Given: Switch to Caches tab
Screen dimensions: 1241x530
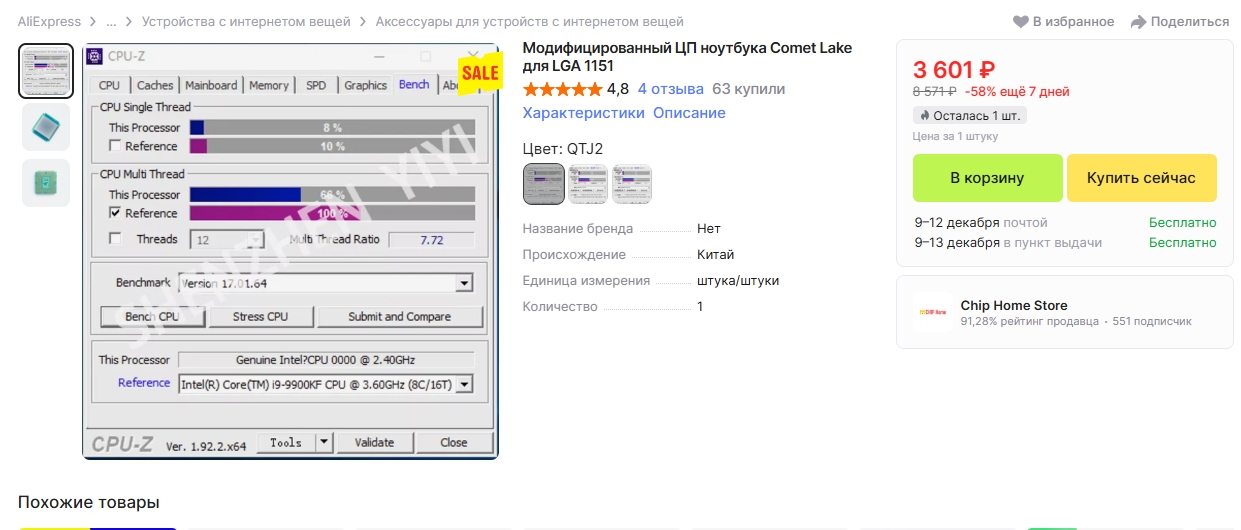Looking at the screenshot, I should 155,86.
